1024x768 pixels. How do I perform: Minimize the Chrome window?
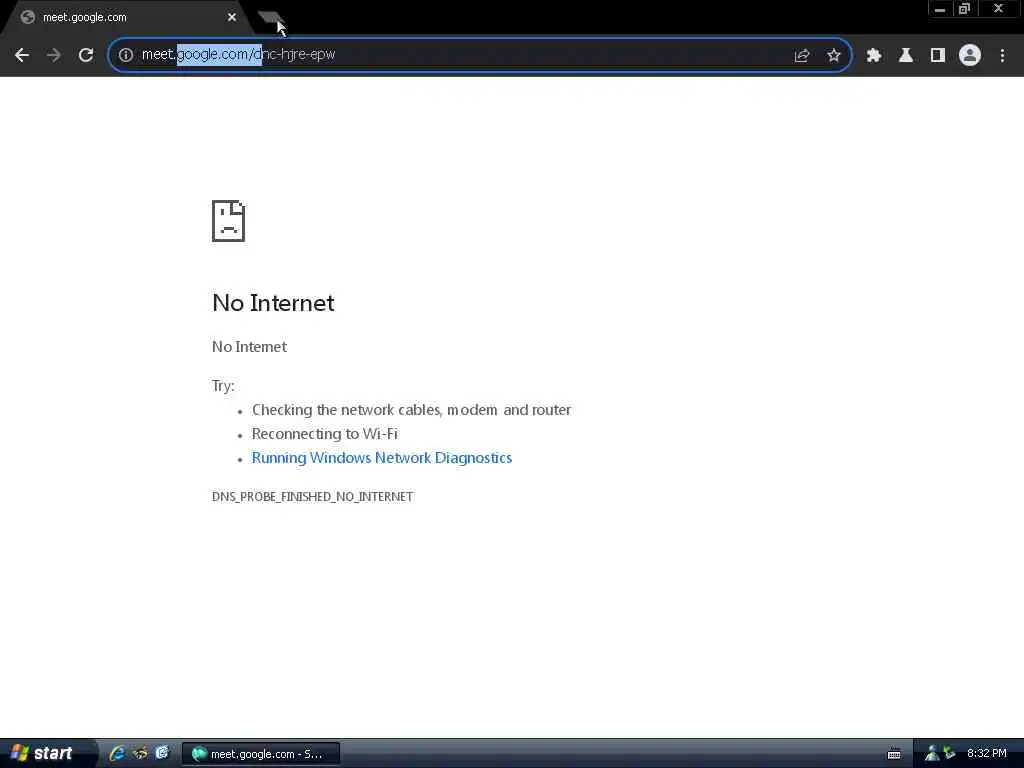[940, 9]
